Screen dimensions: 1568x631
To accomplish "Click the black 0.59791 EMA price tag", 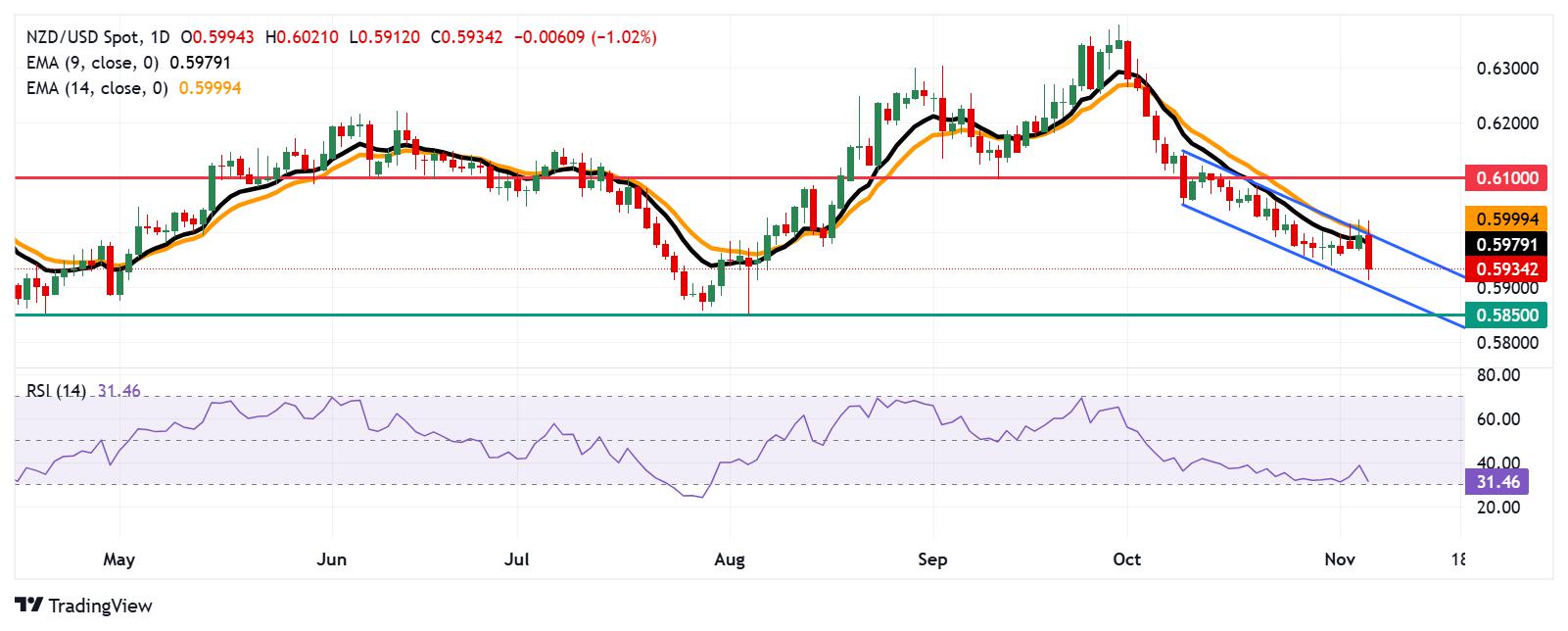I will pyautogui.click(x=1507, y=245).
